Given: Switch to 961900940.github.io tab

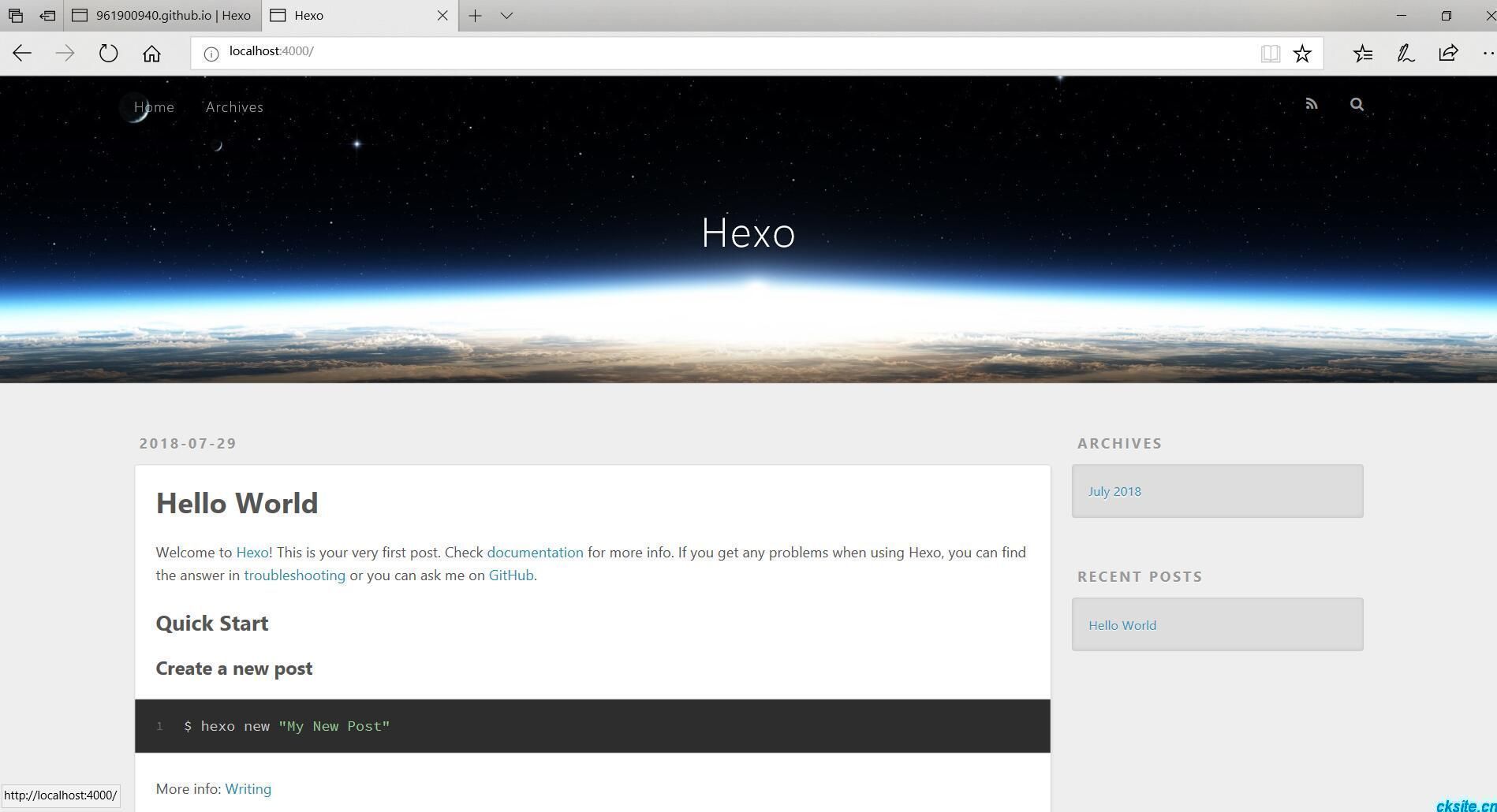Looking at the screenshot, I should (162, 15).
